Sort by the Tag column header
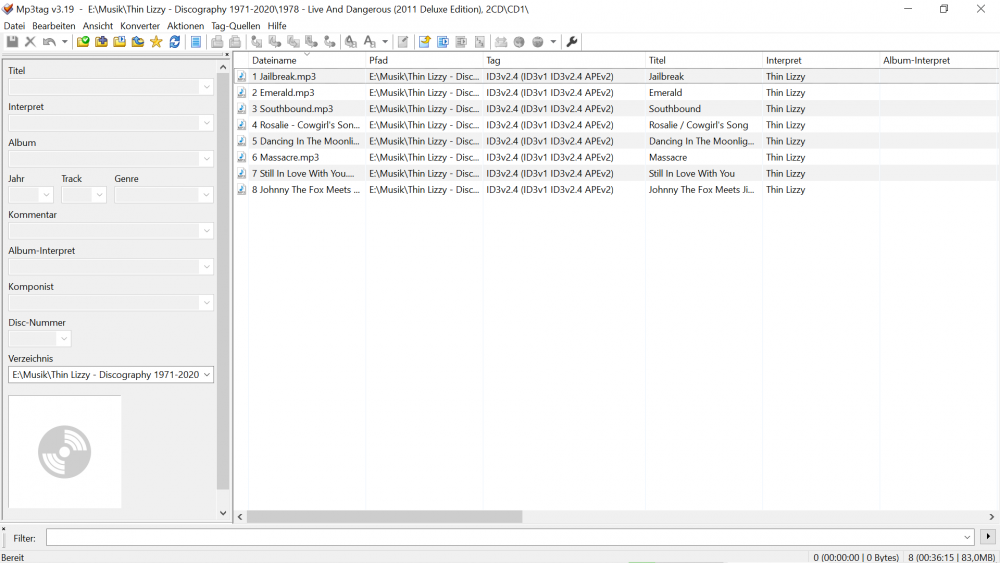This screenshot has height=563, width=1000. pyautogui.click(x=564, y=61)
